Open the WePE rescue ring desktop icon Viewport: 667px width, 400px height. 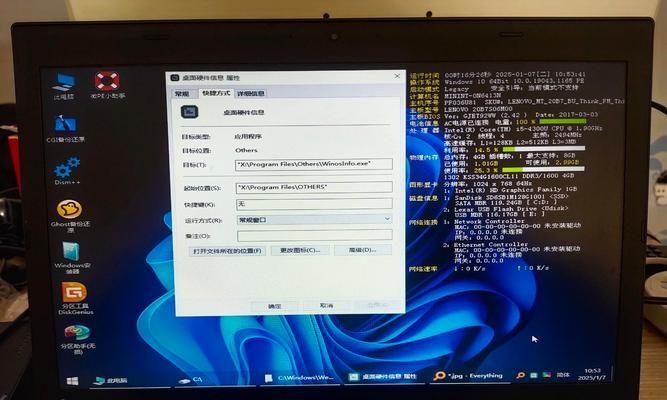coord(107,86)
